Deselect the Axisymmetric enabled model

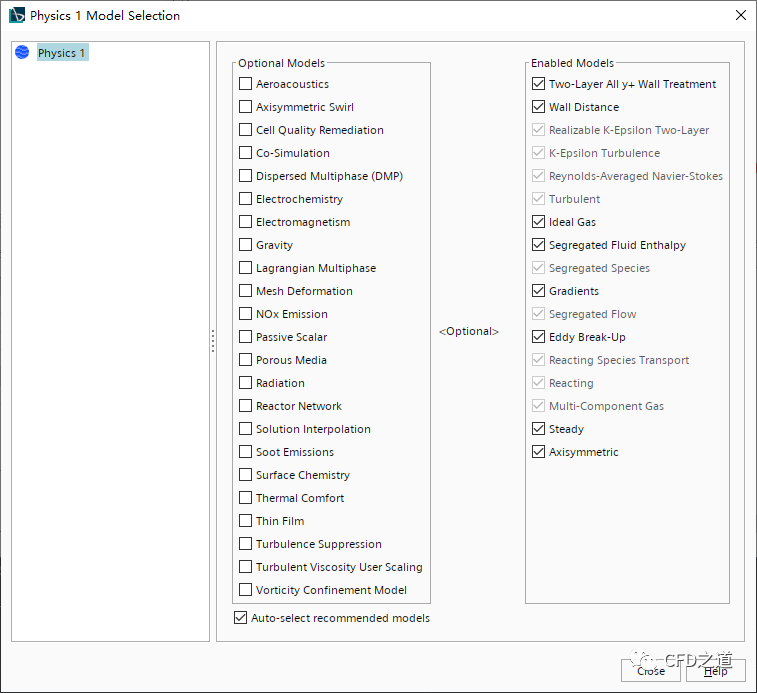coord(538,452)
